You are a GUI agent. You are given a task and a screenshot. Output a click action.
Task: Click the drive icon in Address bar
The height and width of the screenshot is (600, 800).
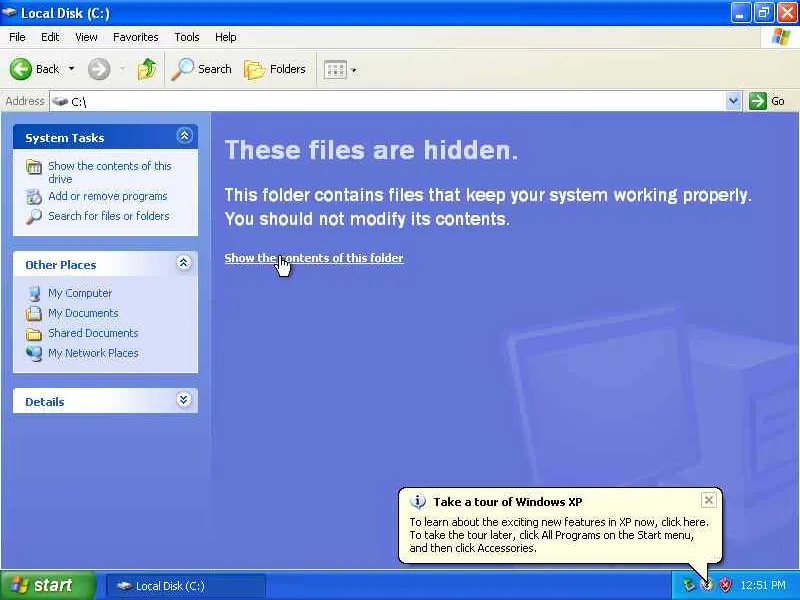point(60,102)
